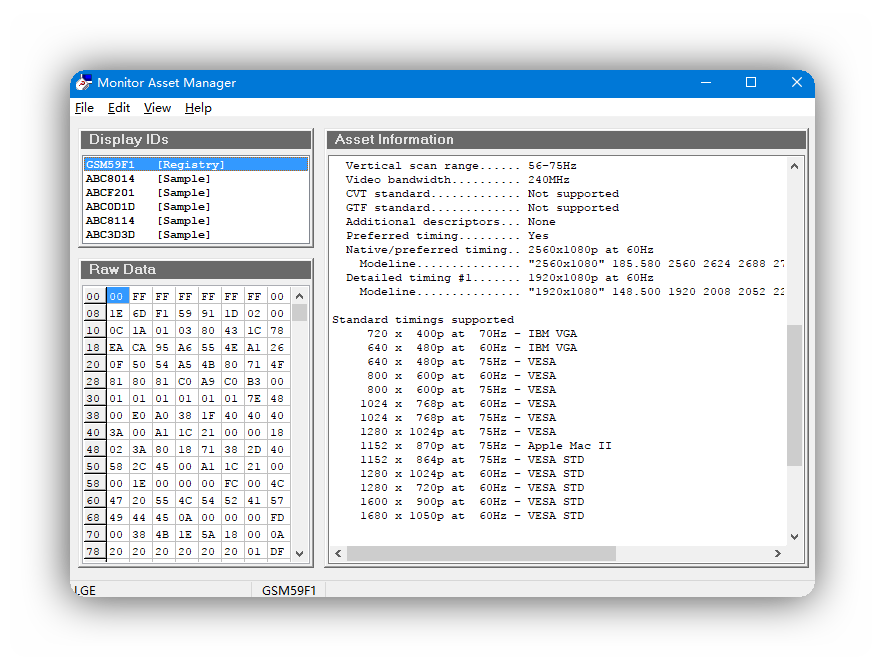Click the Native/preferred timing 2560x1080p line
Viewport: 885px width, 667px height.
(500, 249)
